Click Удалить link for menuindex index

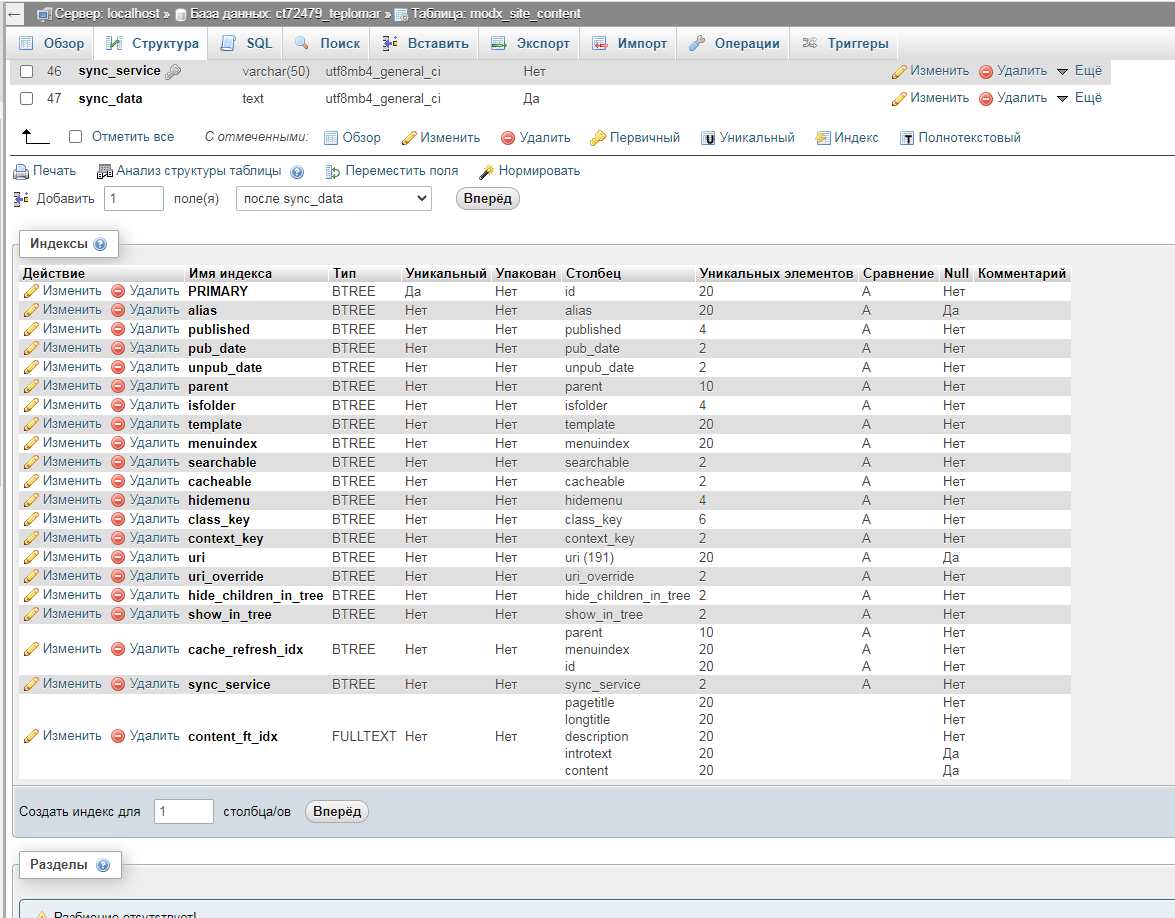point(154,442)
